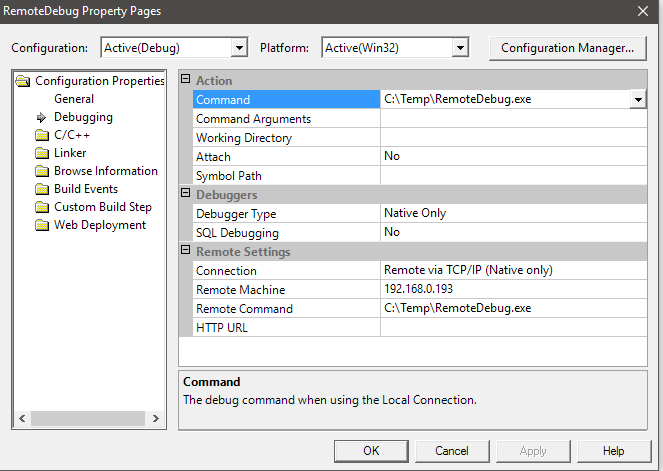The height and width of the screenshot is (471, 663).
Task: Collapse the Remote Settings section
Action: pyautogui.click(x=186, y=251)
